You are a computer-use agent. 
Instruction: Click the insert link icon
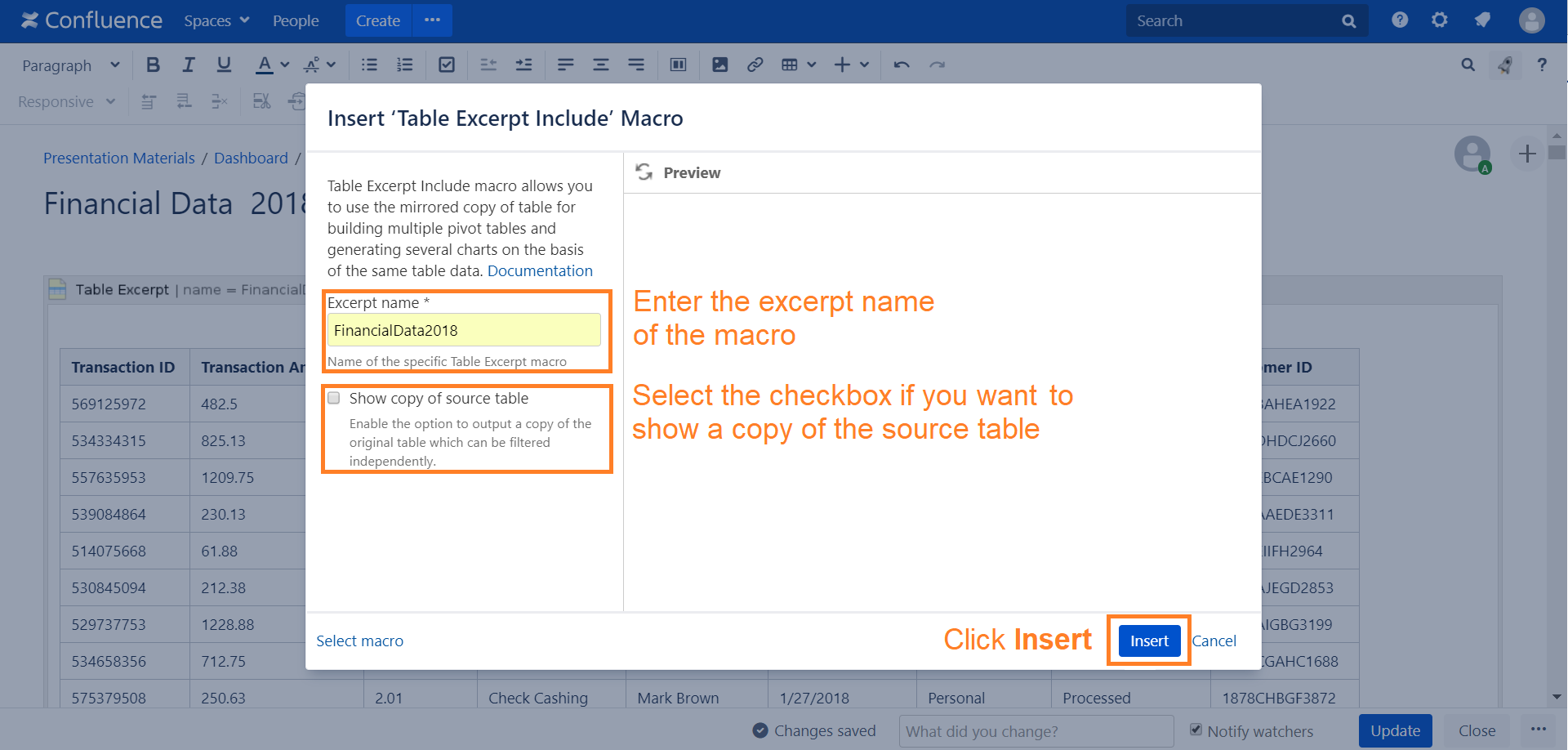(x=755, y=65)
